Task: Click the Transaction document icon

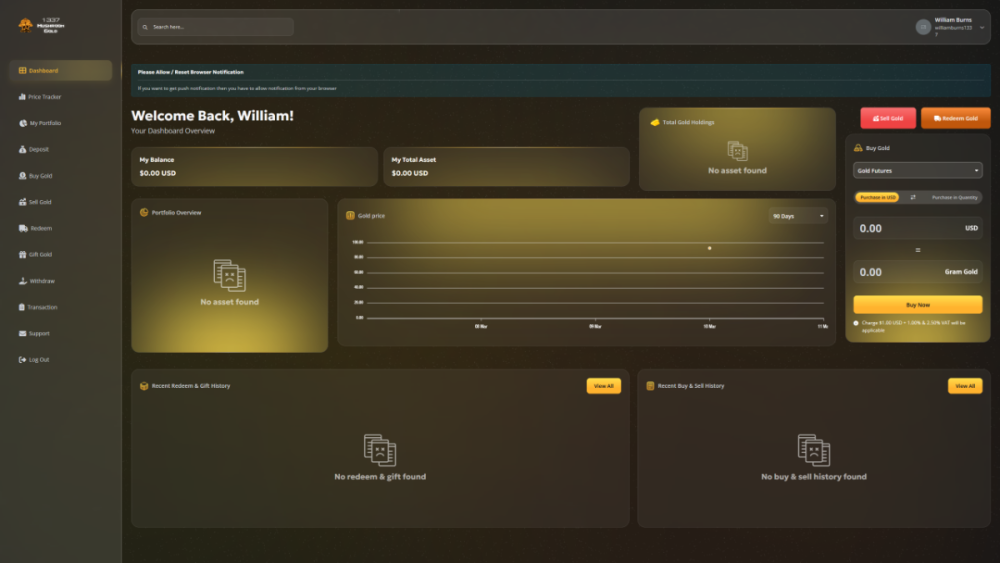Action: click(x=22, y=307)
